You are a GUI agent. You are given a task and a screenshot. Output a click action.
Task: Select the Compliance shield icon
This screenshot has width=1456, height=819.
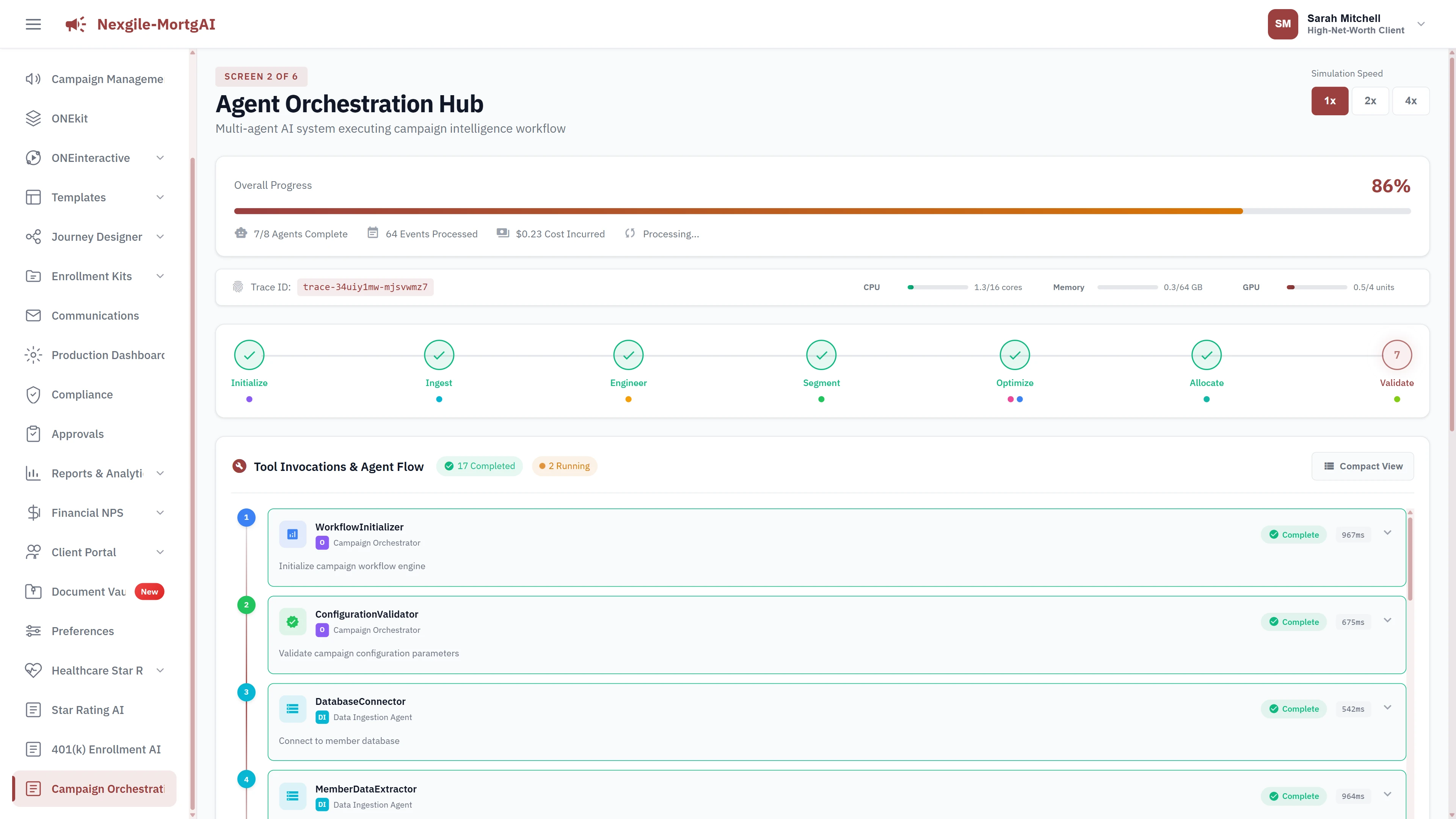click(x=33, y=394)
